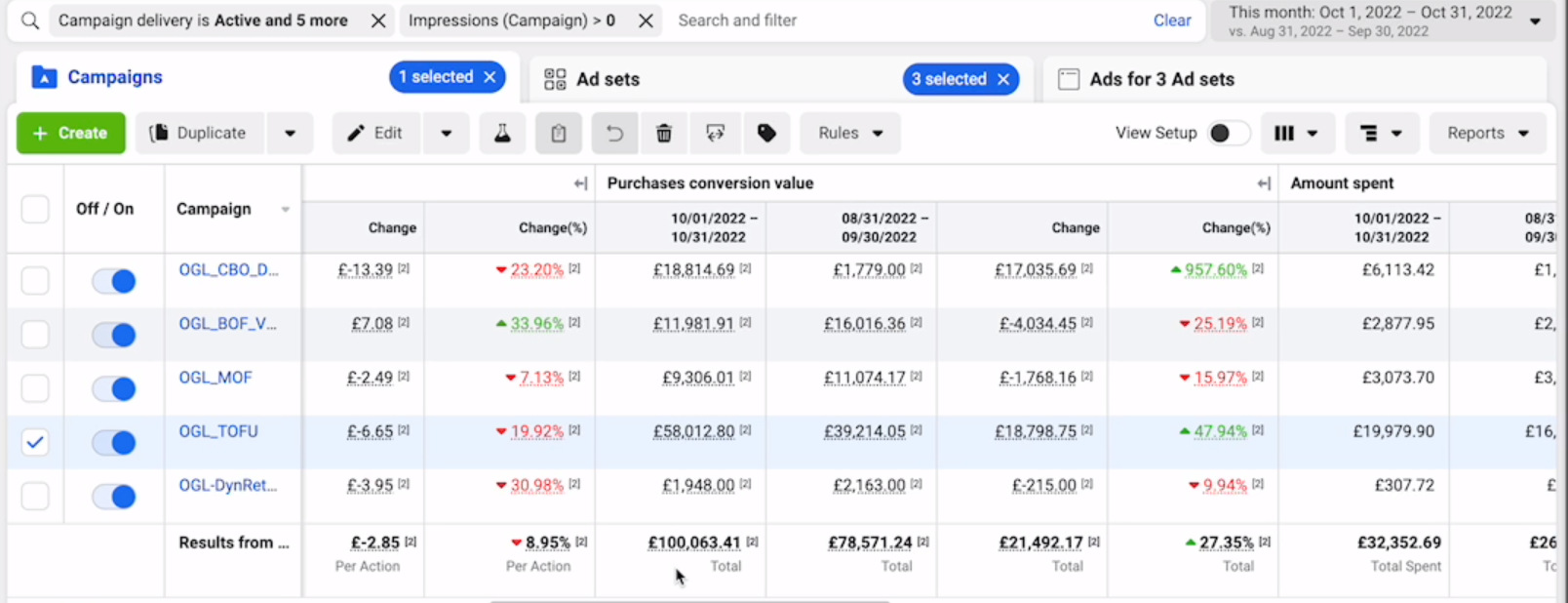Open the OGL_MOF campaign link
The width and height of the screenshot is (1568, 603).
point(216,378)
